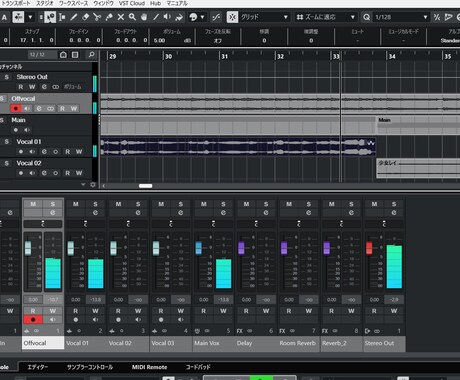Solo the Main Vox mixer channel
Image resolution: width=460 pixels, height=380 pixels.
(x=223, y=204)
